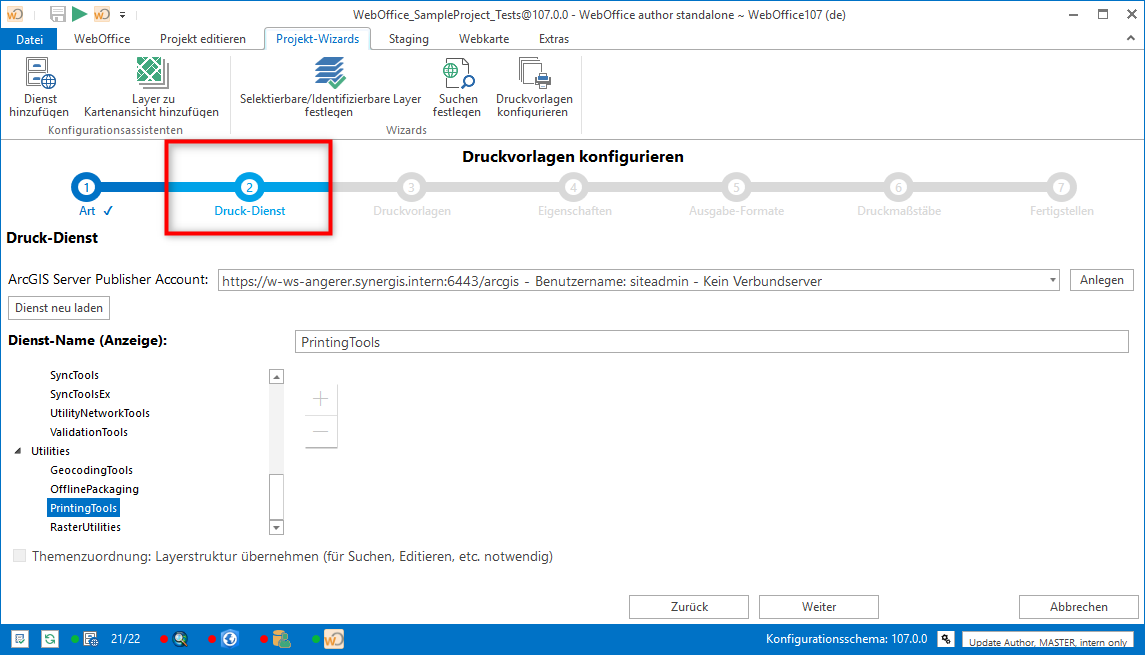
Task: Click the green play icon in quick access toolbar
Action: tap(79, 14)
